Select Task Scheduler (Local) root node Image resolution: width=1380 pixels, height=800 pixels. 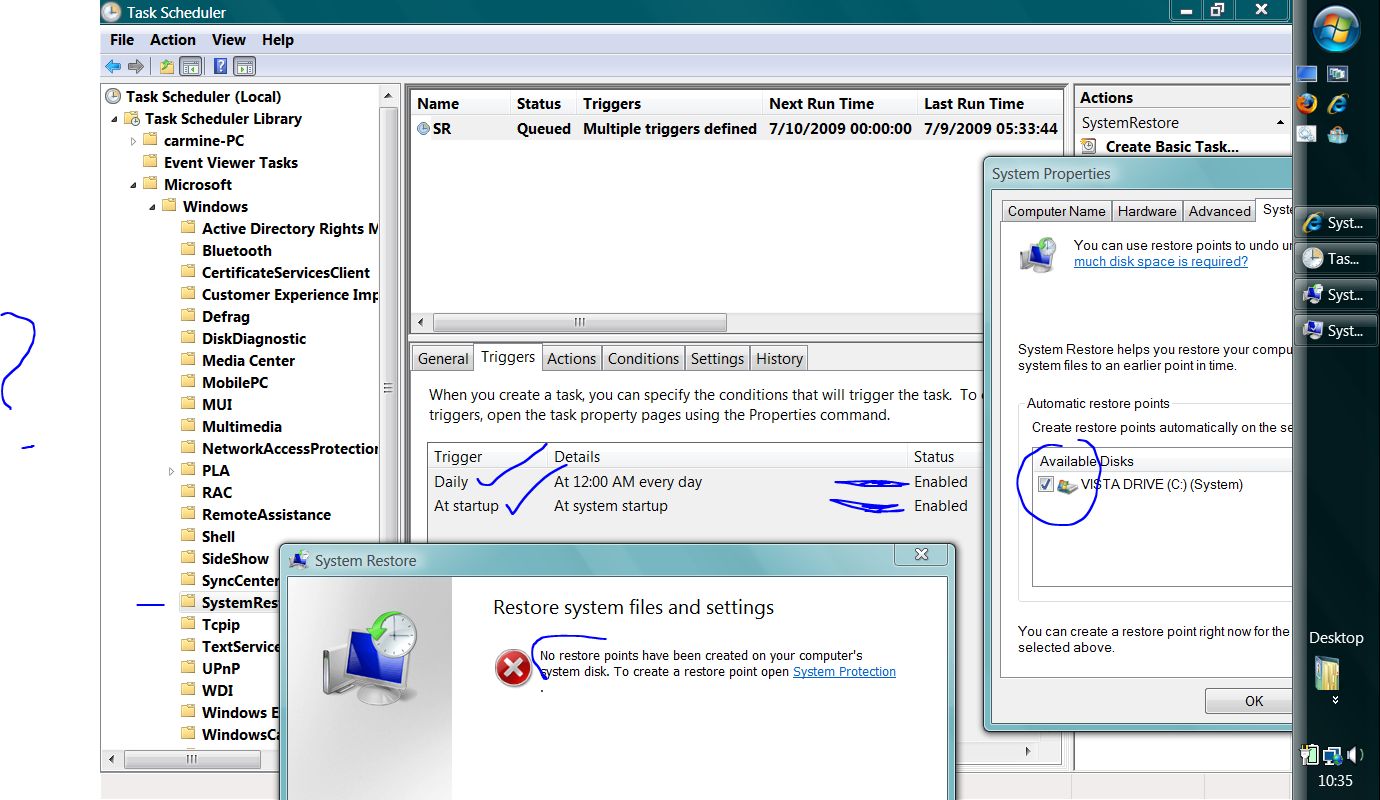203,97
